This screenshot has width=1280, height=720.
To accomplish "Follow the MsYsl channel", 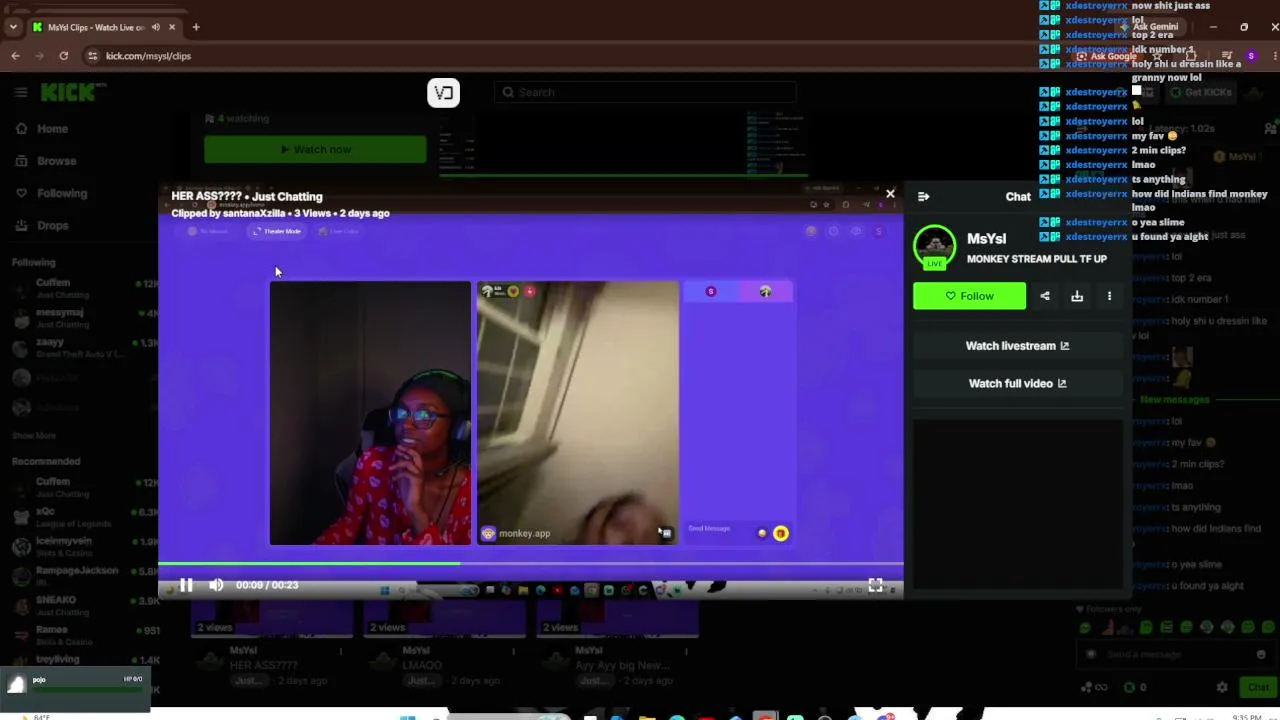I will 969,296.
